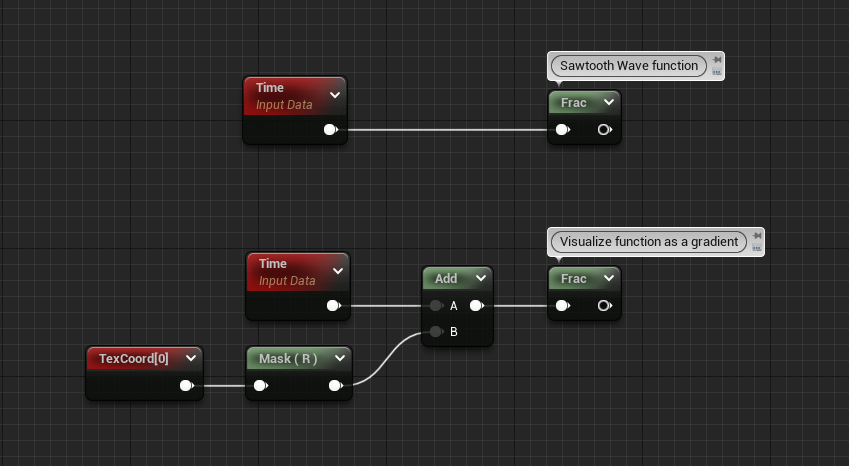Click the 'Sawtooth Wave function' comment text
Viewport: 849px width, 466px height.
629,65
